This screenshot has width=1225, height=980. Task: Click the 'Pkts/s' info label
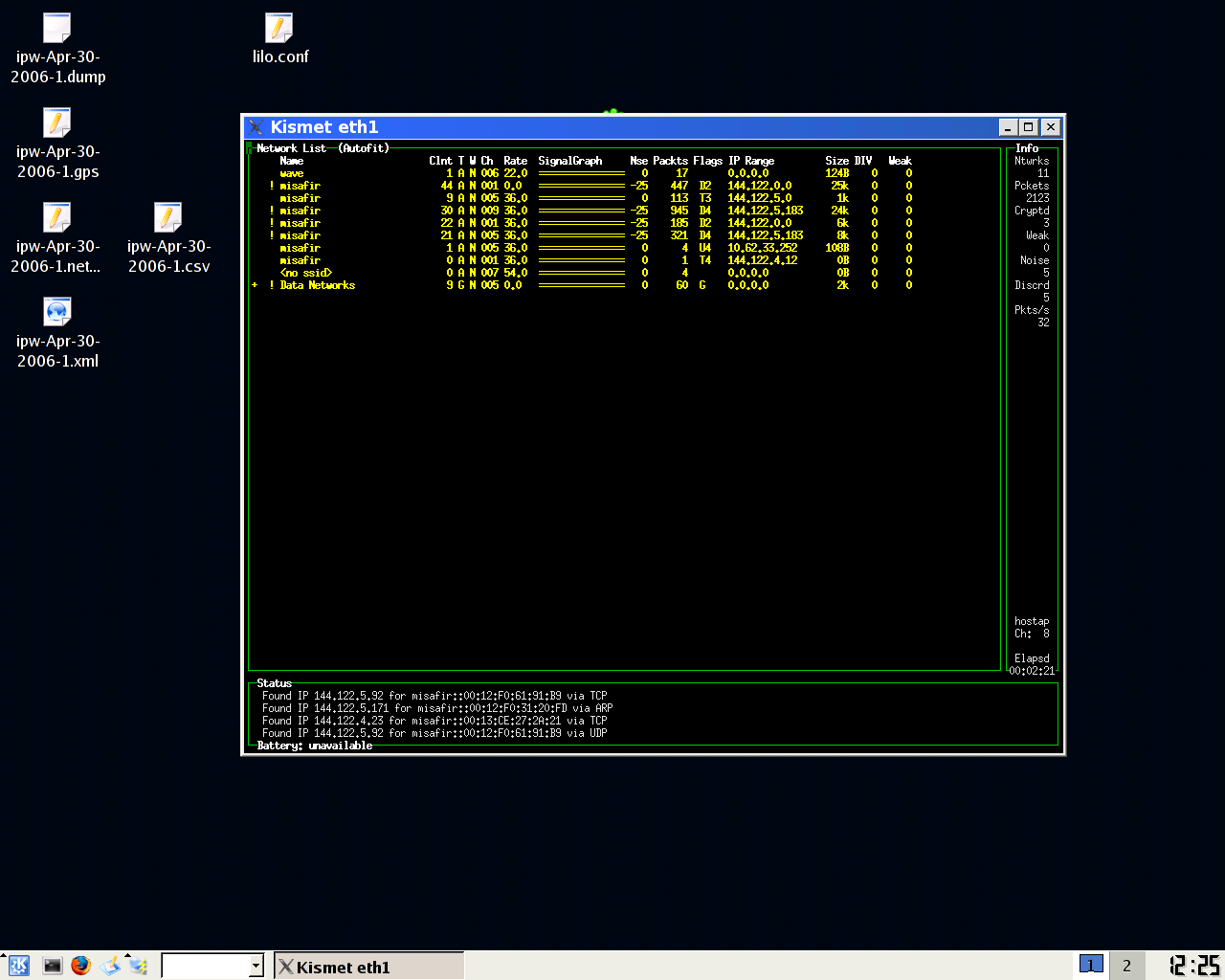(x=1032, y=310)
